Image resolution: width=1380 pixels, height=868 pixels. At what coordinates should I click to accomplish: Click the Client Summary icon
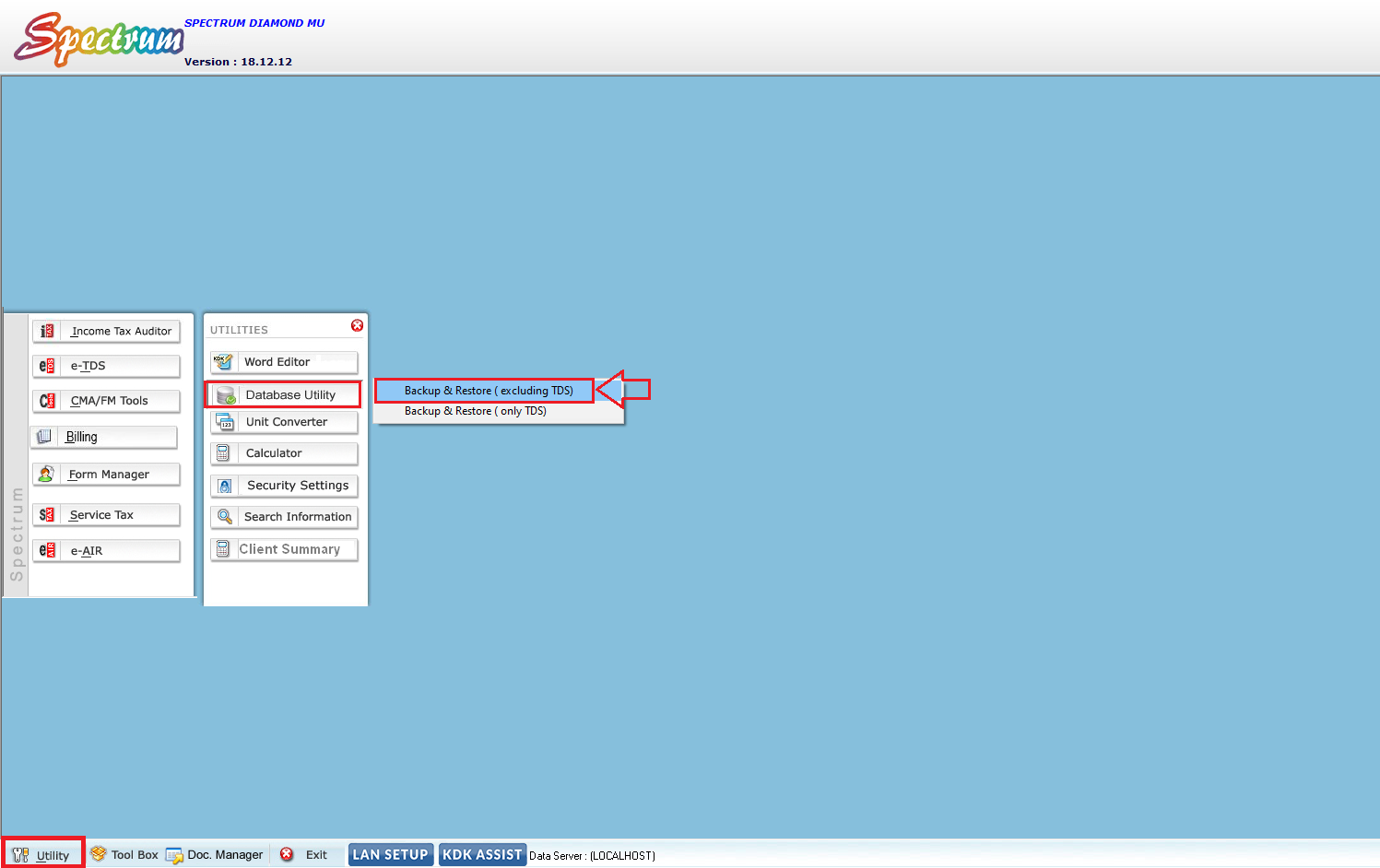(223, 549)
